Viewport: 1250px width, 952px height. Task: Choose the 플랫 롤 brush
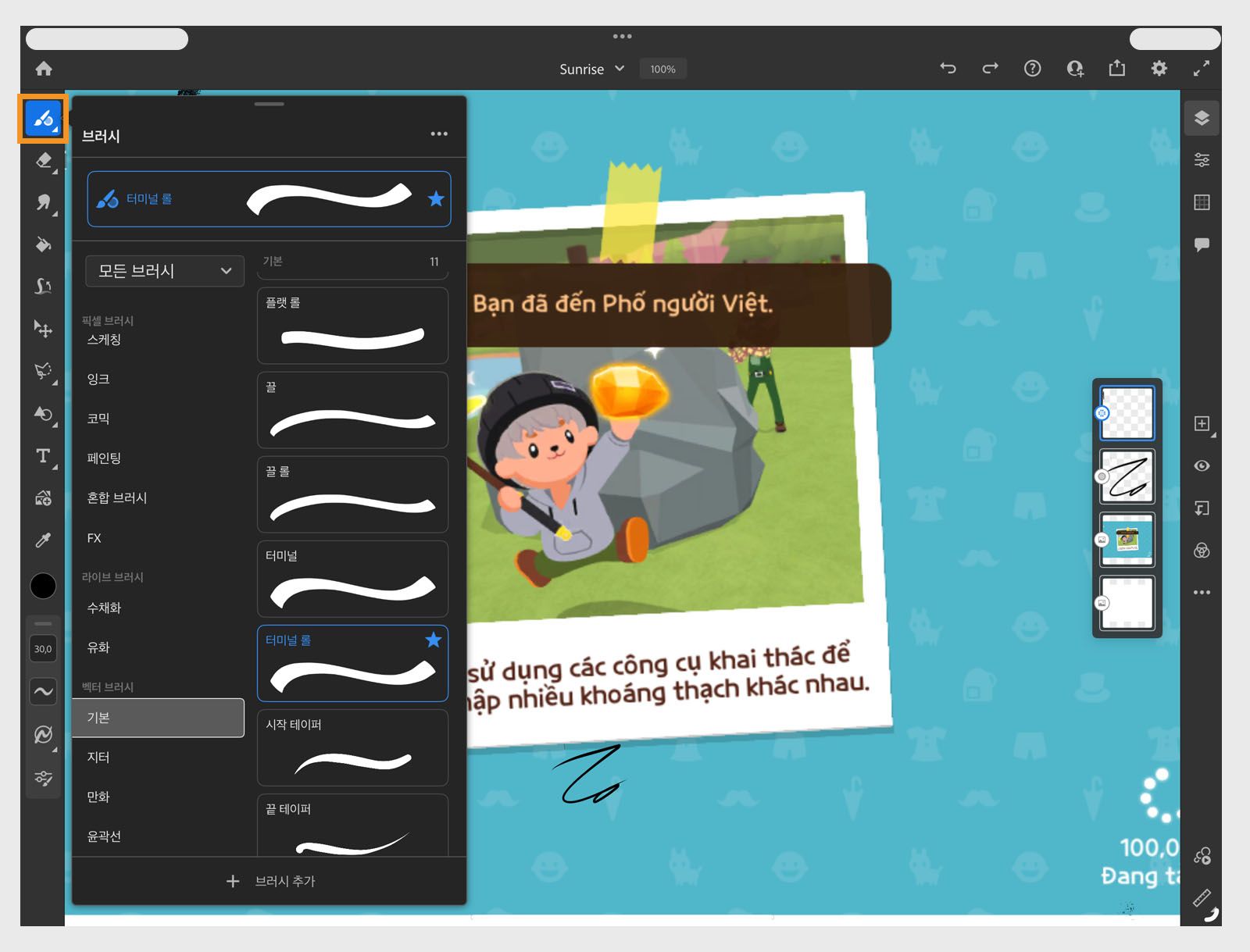352,326
